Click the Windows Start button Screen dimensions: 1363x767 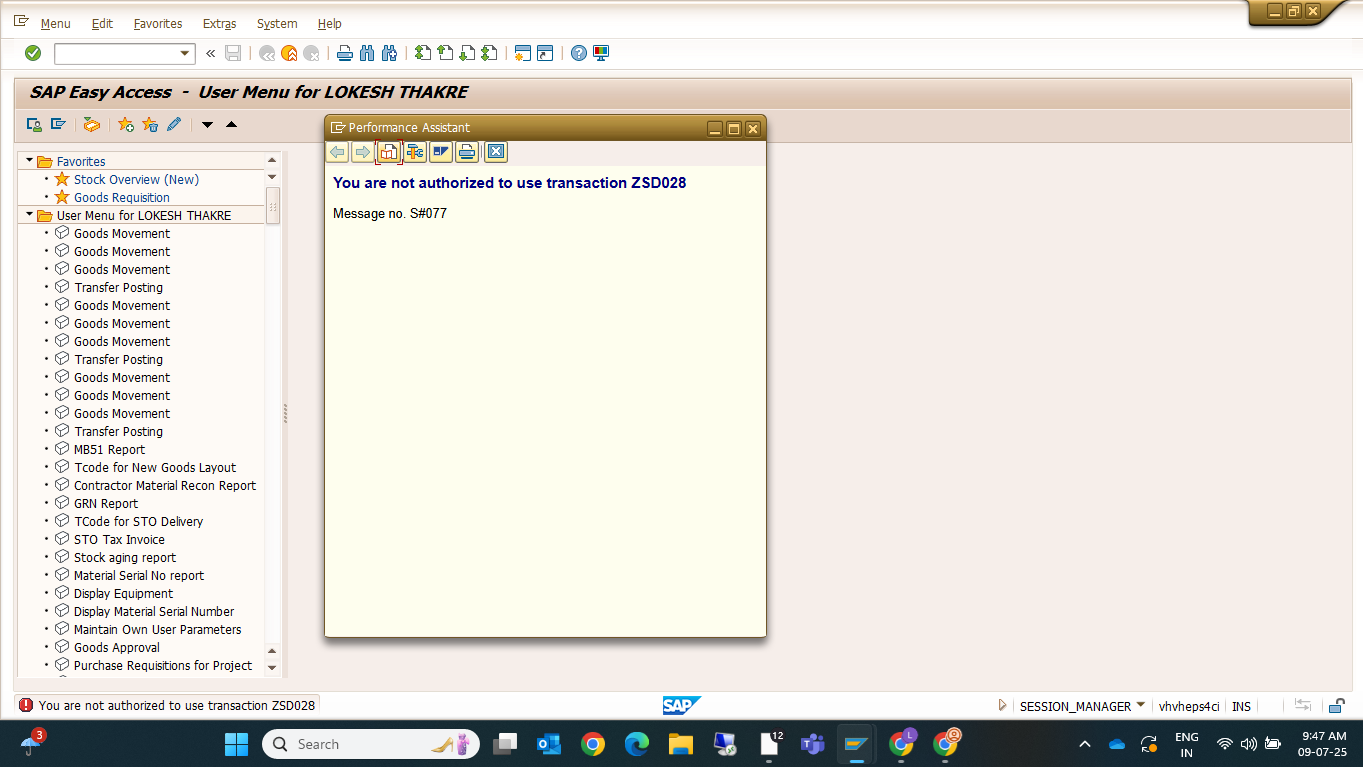point(236,744)
